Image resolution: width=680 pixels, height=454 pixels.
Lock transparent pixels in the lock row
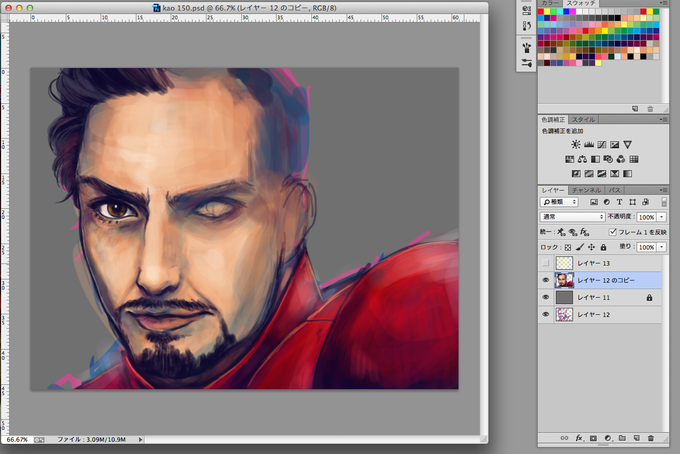pos(568,247)
